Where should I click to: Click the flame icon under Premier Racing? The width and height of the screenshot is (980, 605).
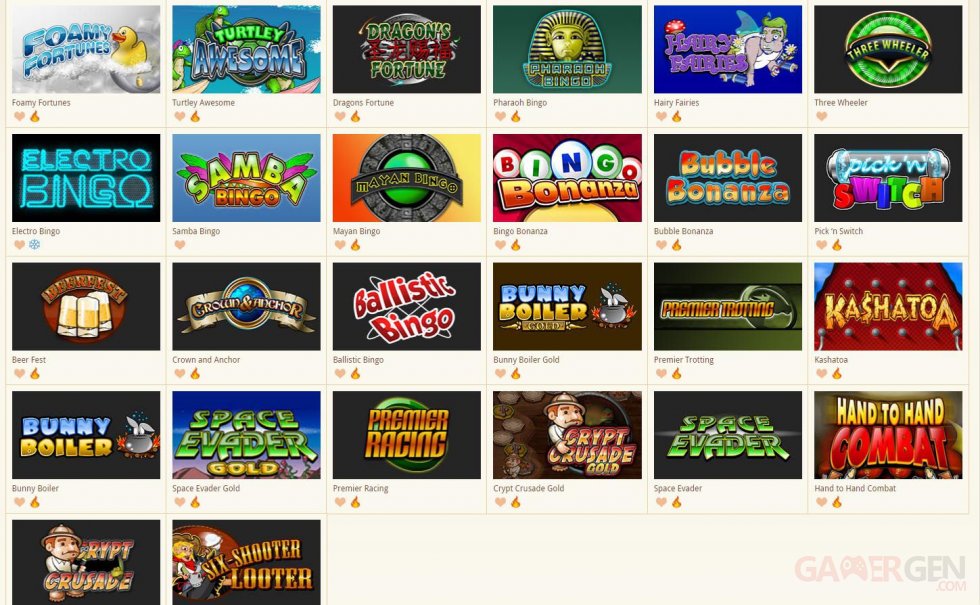click(356, 502)
